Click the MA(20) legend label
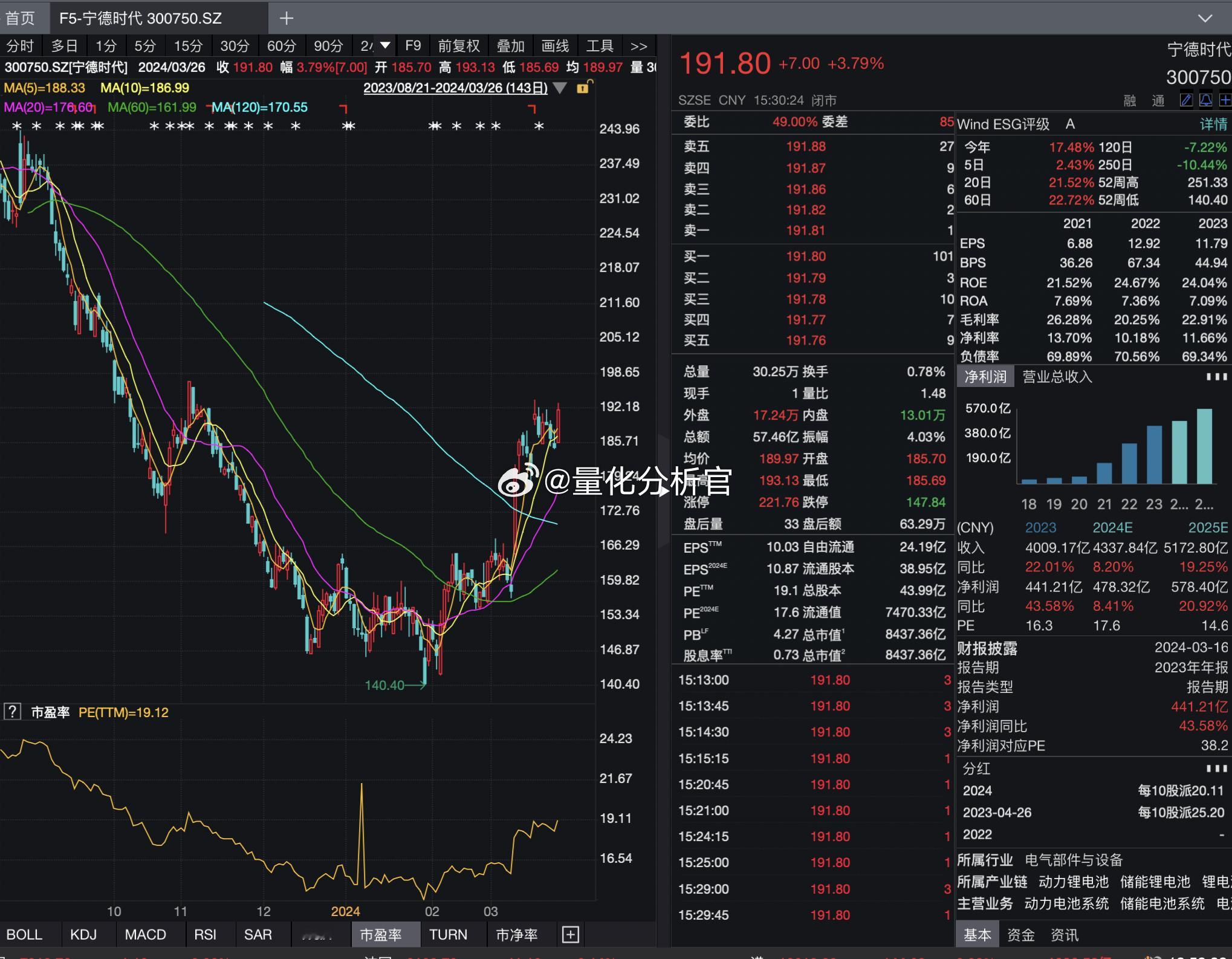 click(48, 107)
